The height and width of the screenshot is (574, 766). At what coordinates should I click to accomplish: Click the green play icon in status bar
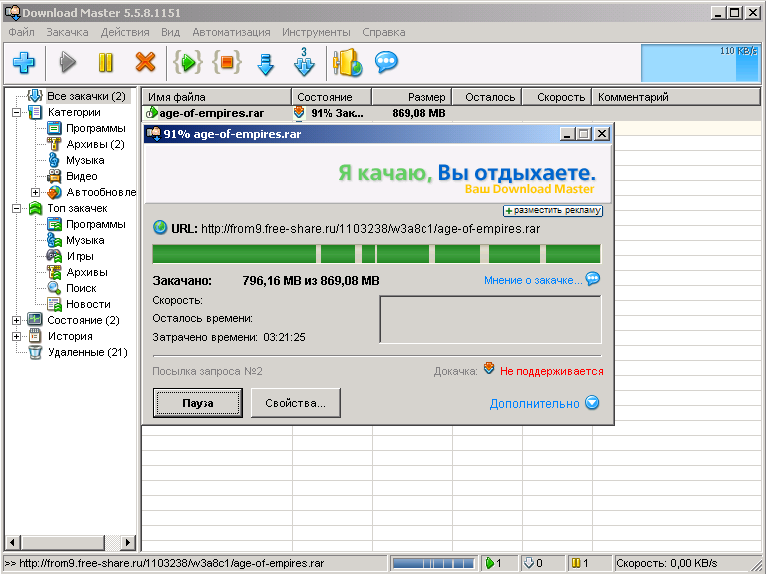pos(489,563)
